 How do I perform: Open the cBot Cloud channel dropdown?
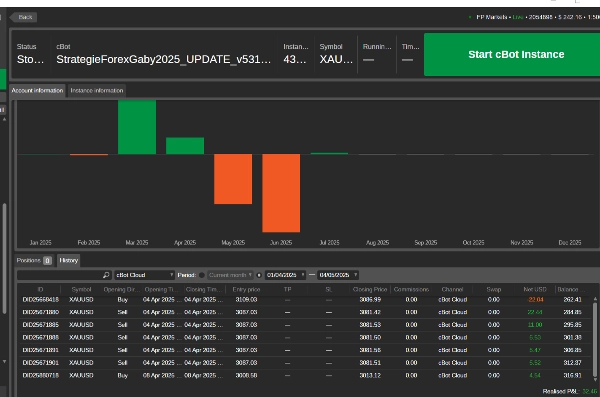point(144,275)
